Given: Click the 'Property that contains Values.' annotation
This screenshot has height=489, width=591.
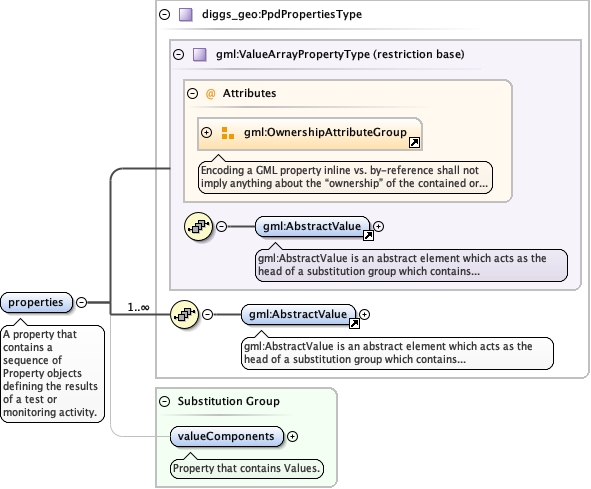Looking at the screenshot, I should [247, 469].
